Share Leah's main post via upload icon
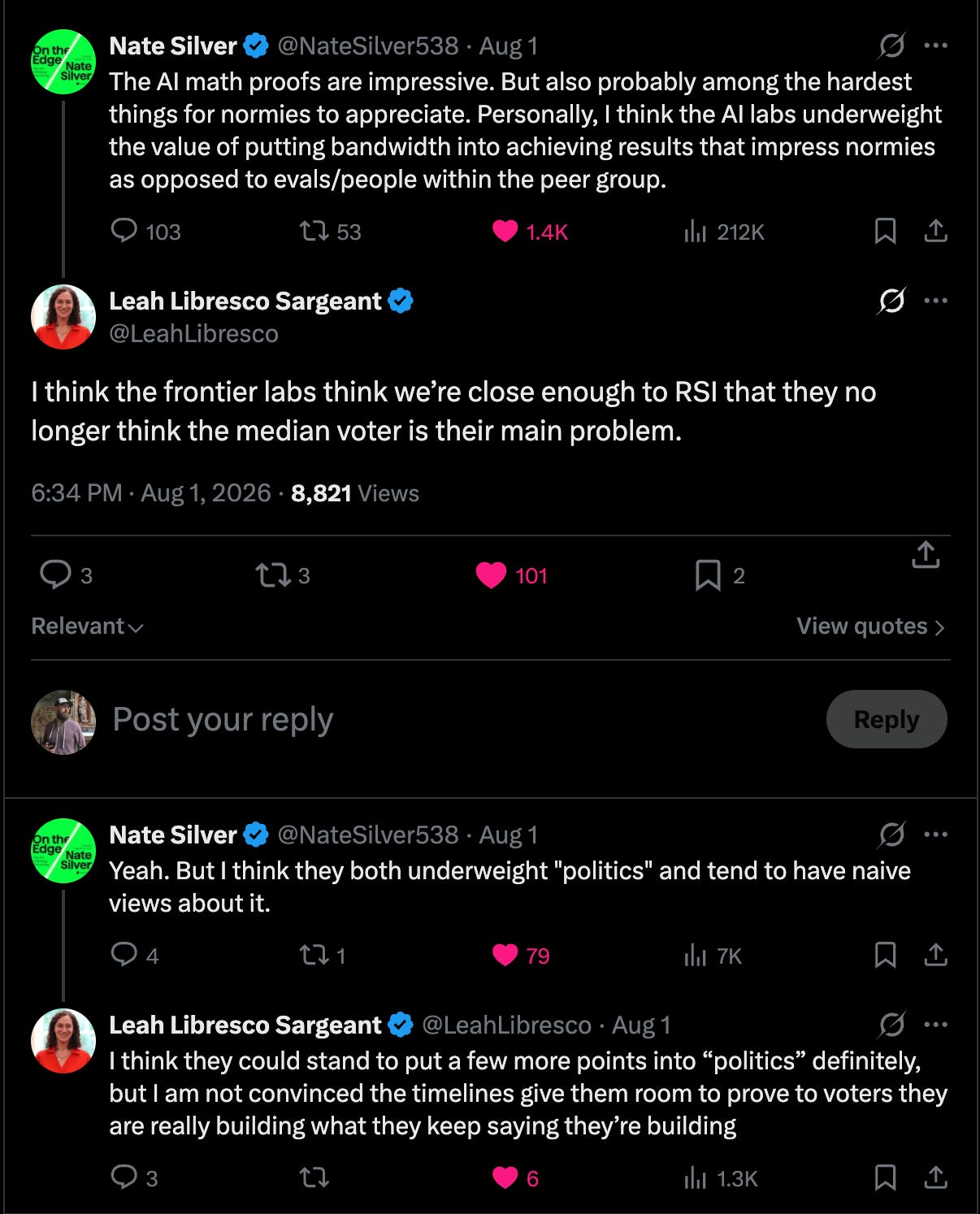Viewport: 980px width, 1214px height. pyautogui.click(x=926, y=554)
